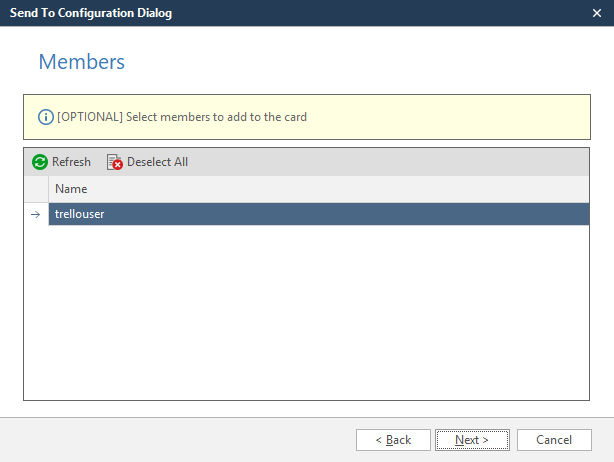Screen dimensions: 614x462
Task: Click the green Refresh icon
Action: click(40, 162)
